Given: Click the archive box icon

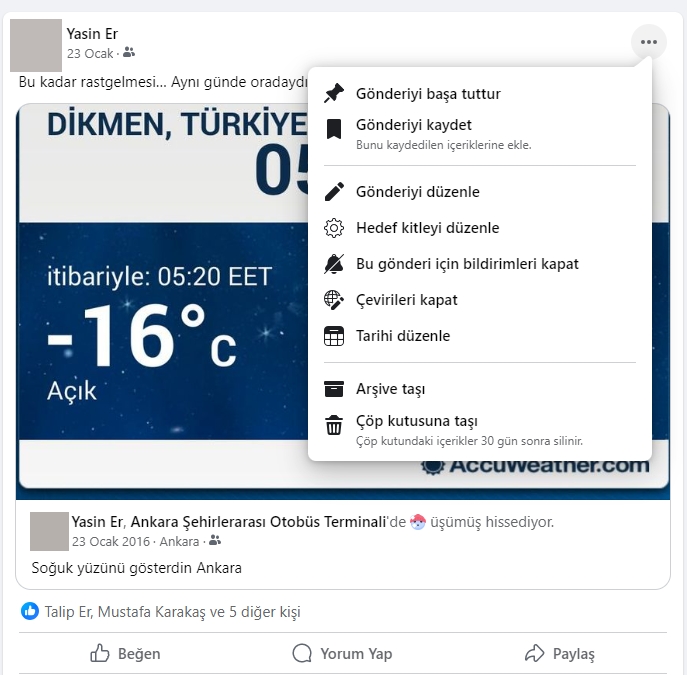Looking at the screenshot, I should pyautogui.click(x=334, y=389).
